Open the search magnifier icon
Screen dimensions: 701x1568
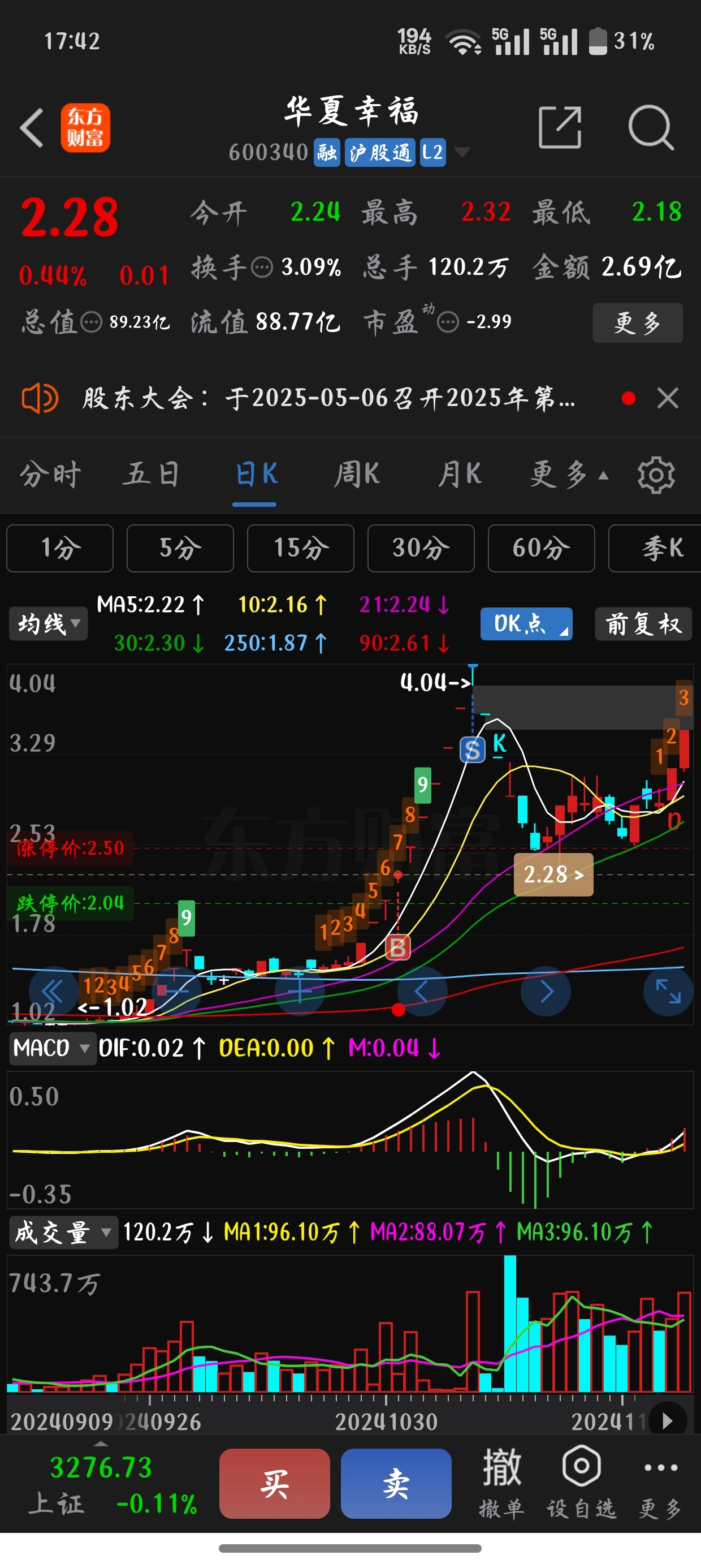651,127
